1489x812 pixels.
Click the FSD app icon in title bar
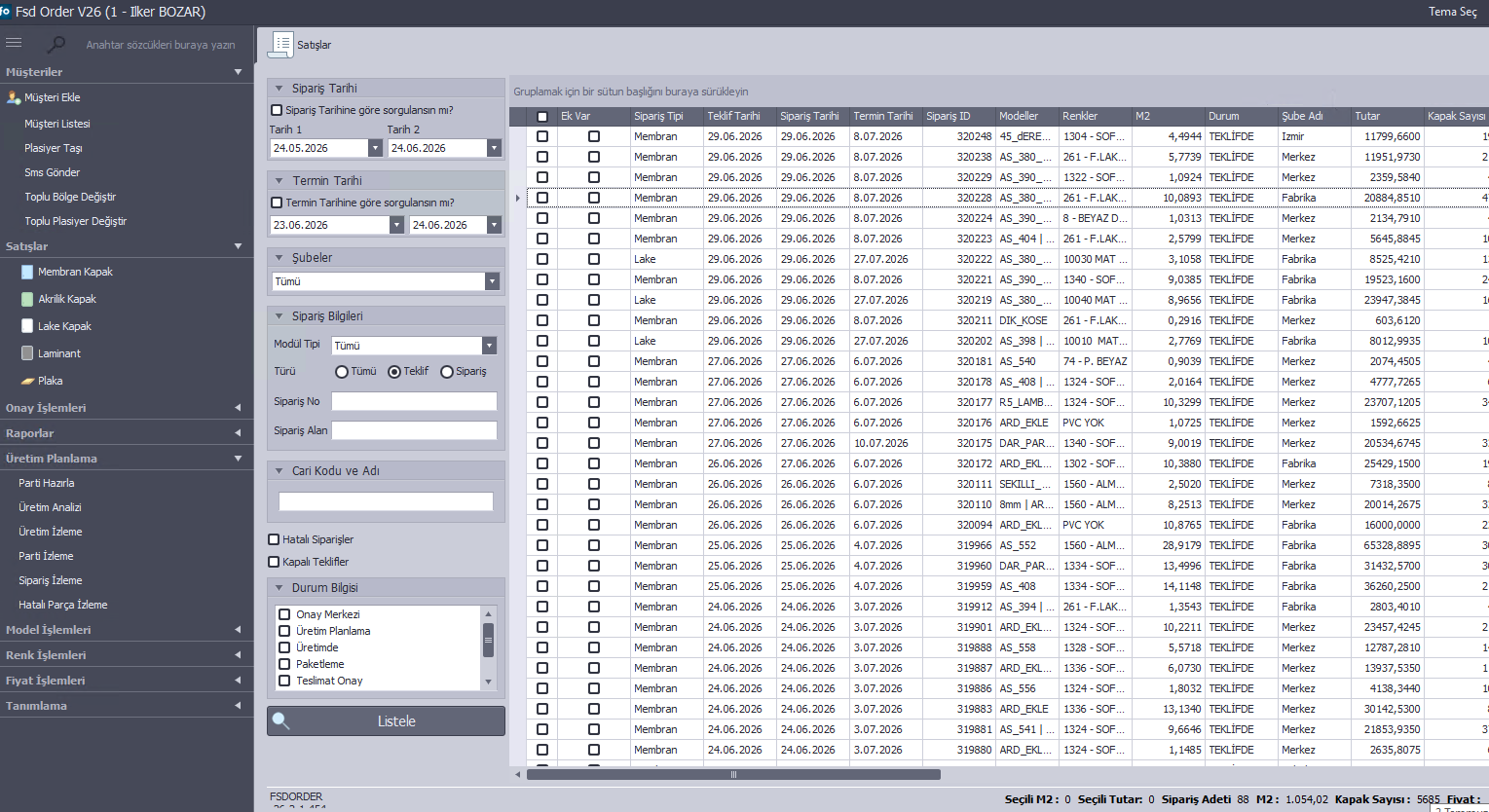(x=5, y=12)
